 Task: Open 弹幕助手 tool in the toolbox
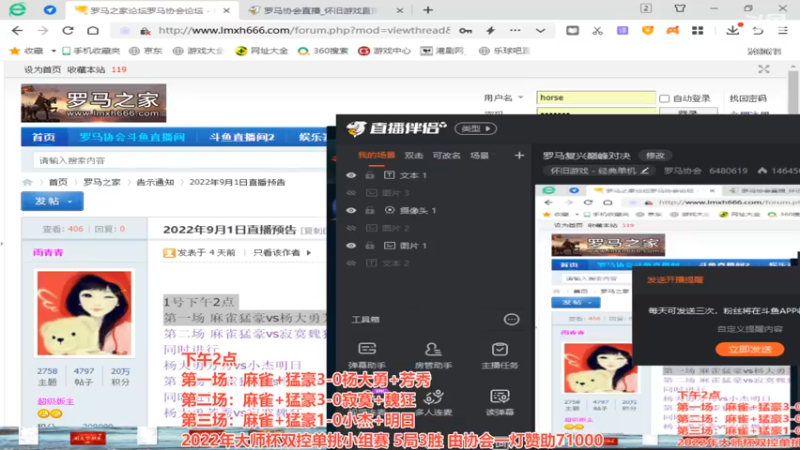click(x=367, y=355)
